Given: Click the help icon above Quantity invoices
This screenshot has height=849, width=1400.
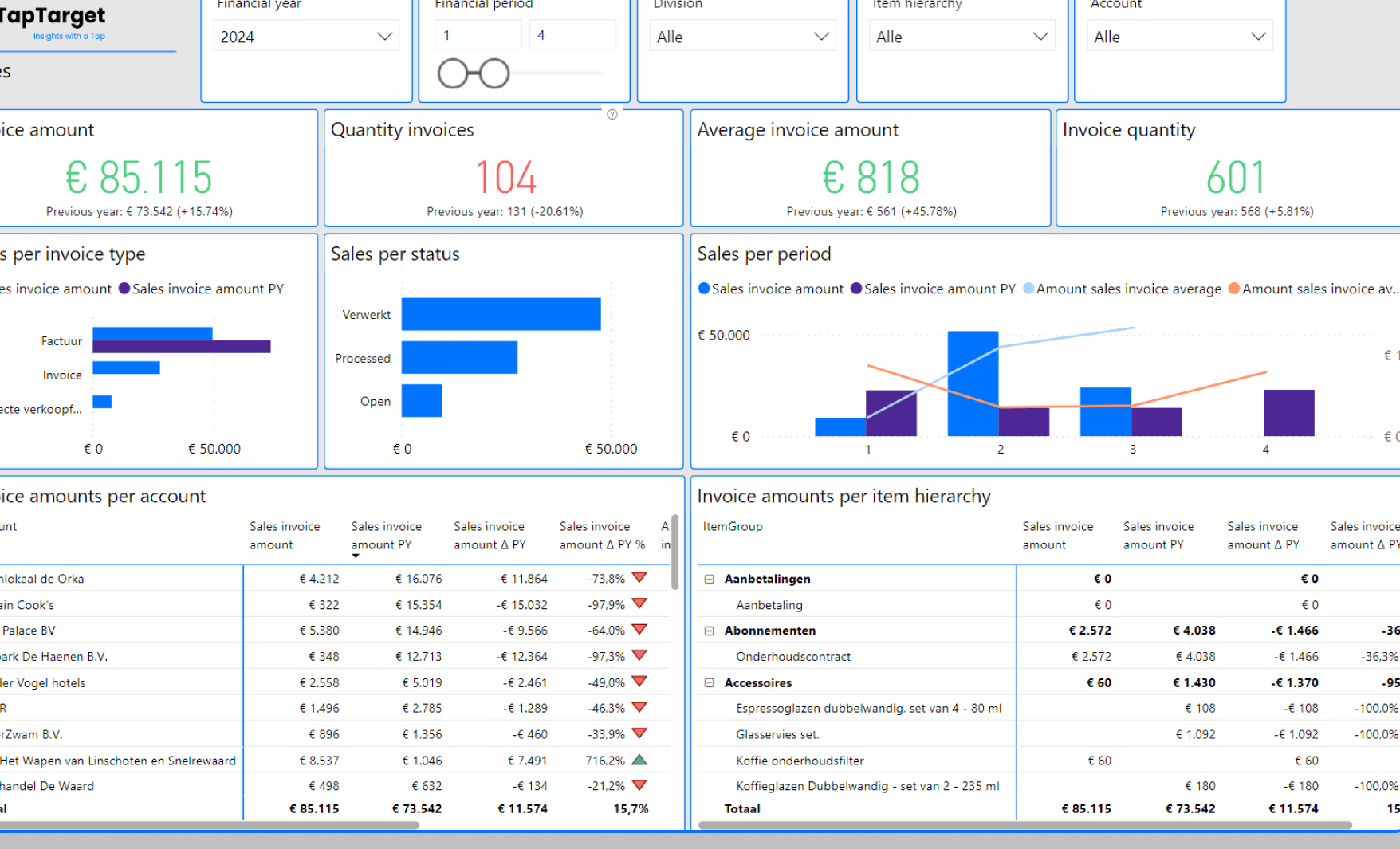Looking at the screenshot, I should [612, 115].
